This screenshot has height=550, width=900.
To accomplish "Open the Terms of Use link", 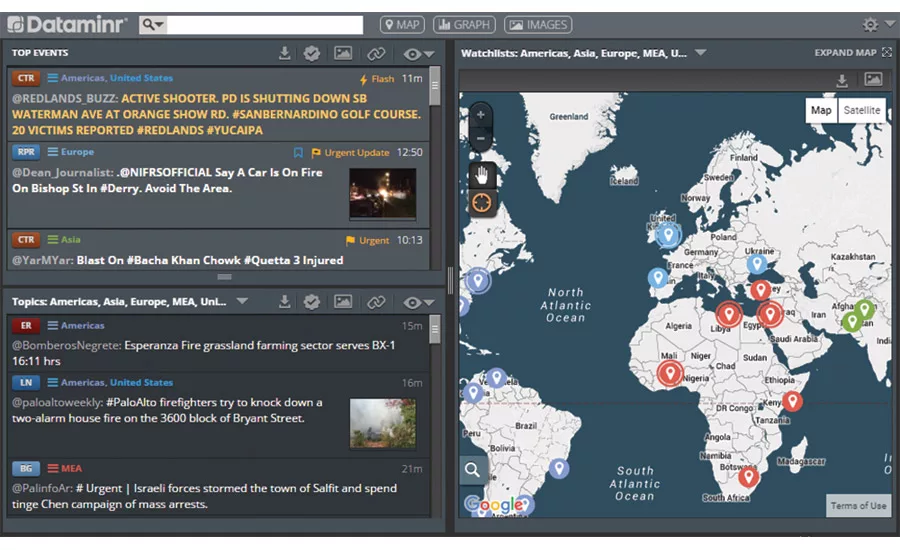I will pos(858,506).
